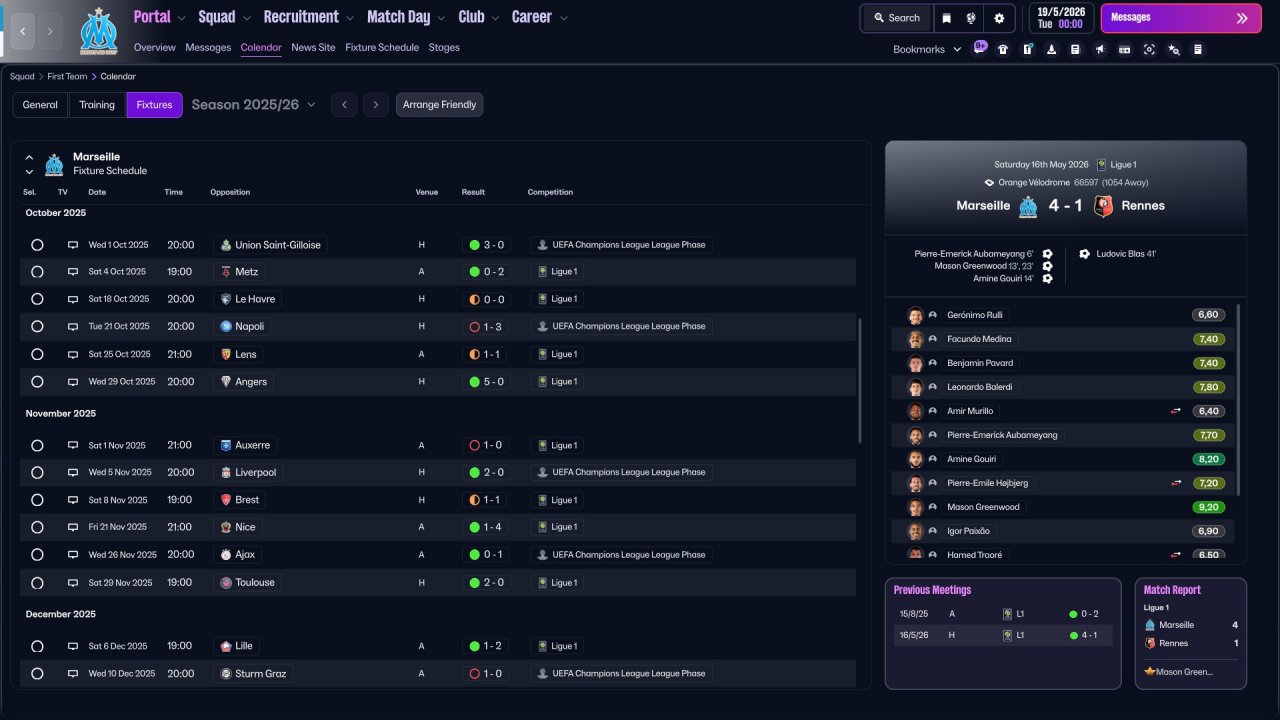Open the search box in the top bar
Image resolution: width=1280 pixels, height=720 pixels.
point(896,18)
